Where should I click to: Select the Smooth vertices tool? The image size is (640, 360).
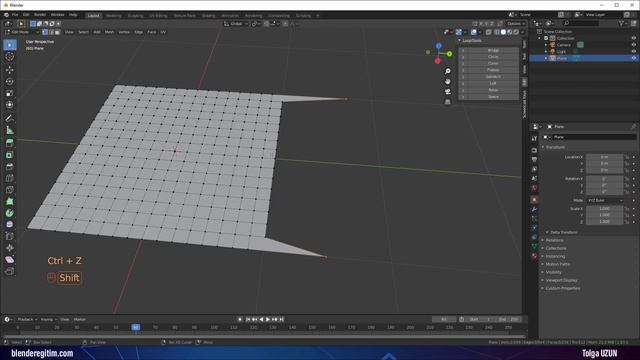pyautogui.click(x=9, y=224)
